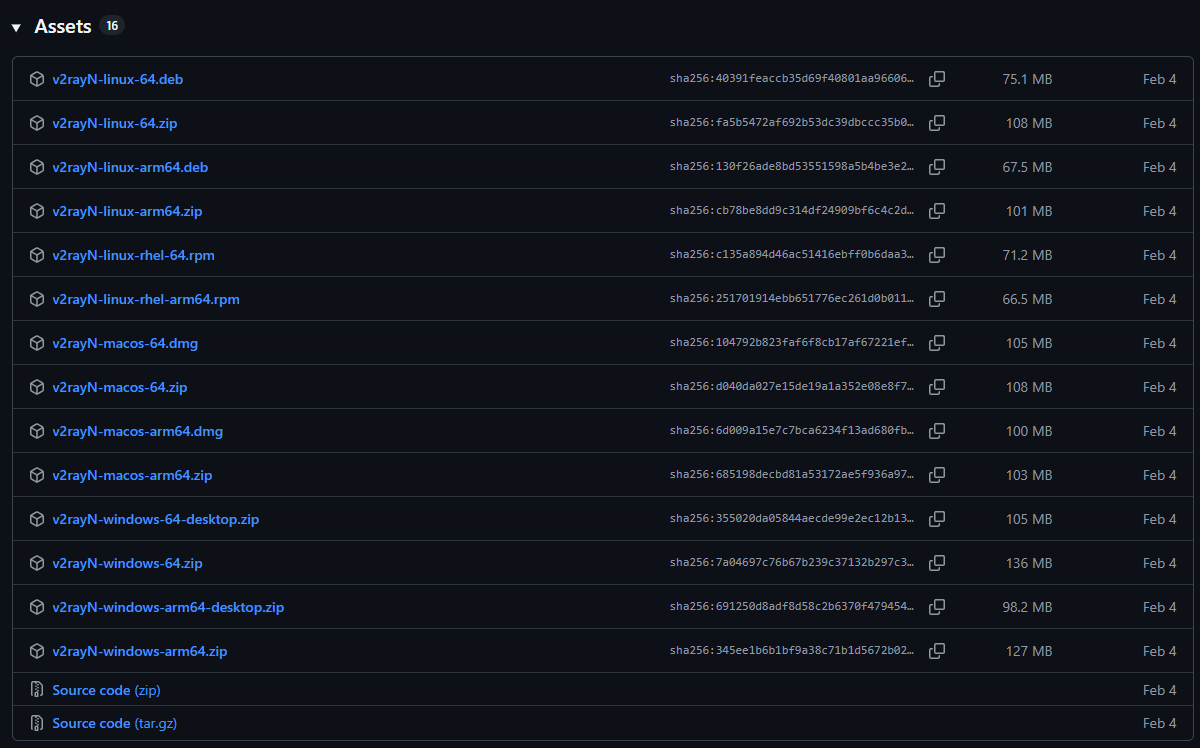Download v2rayN-windows-arm64-desktop.zip

point(168,607)
